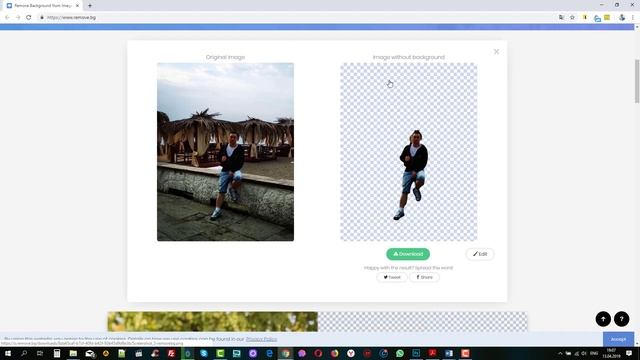
Task: Switch to Chrome on the taskbar
Action: [285, 353]
